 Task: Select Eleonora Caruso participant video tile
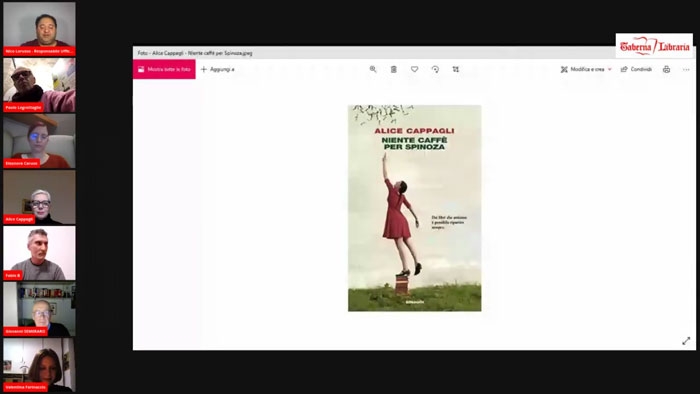point(39,141)
